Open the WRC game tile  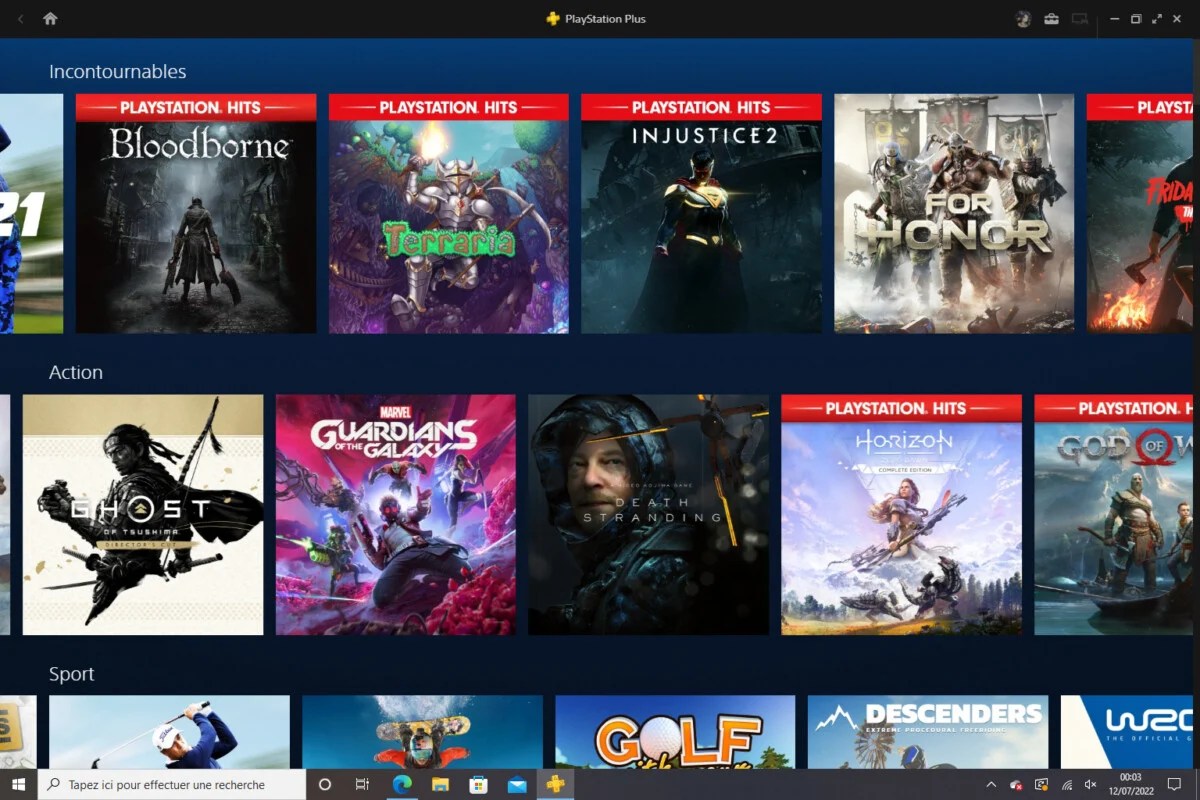1127,732
